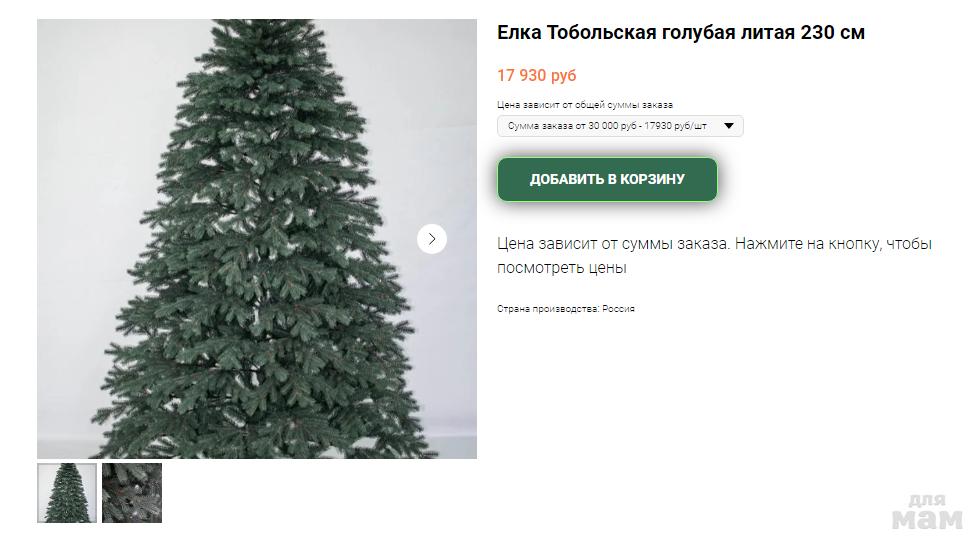The width and height of the screenshot is (978, 544).
Task: Click '230 см' in the product title
Action: [833, 32]
